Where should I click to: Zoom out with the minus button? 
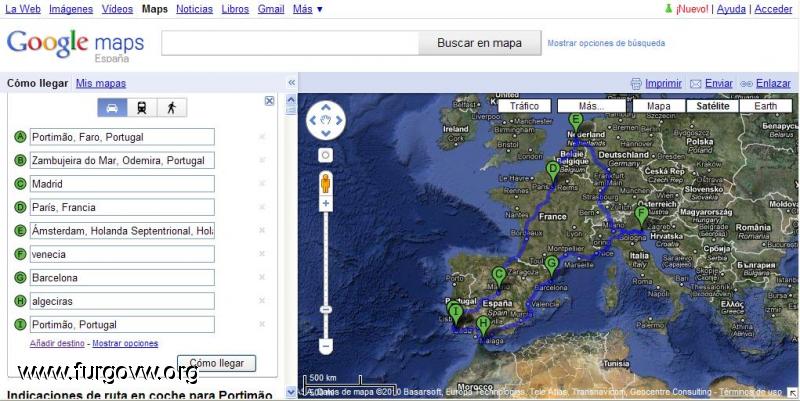326,346
